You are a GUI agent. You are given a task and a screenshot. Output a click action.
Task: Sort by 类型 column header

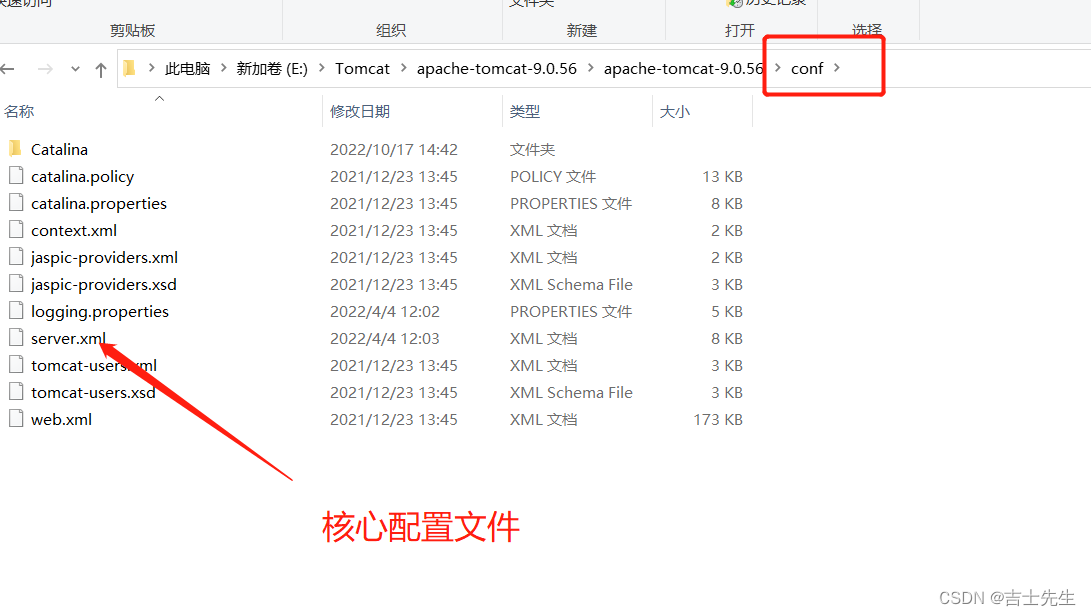tap(525, 111)
